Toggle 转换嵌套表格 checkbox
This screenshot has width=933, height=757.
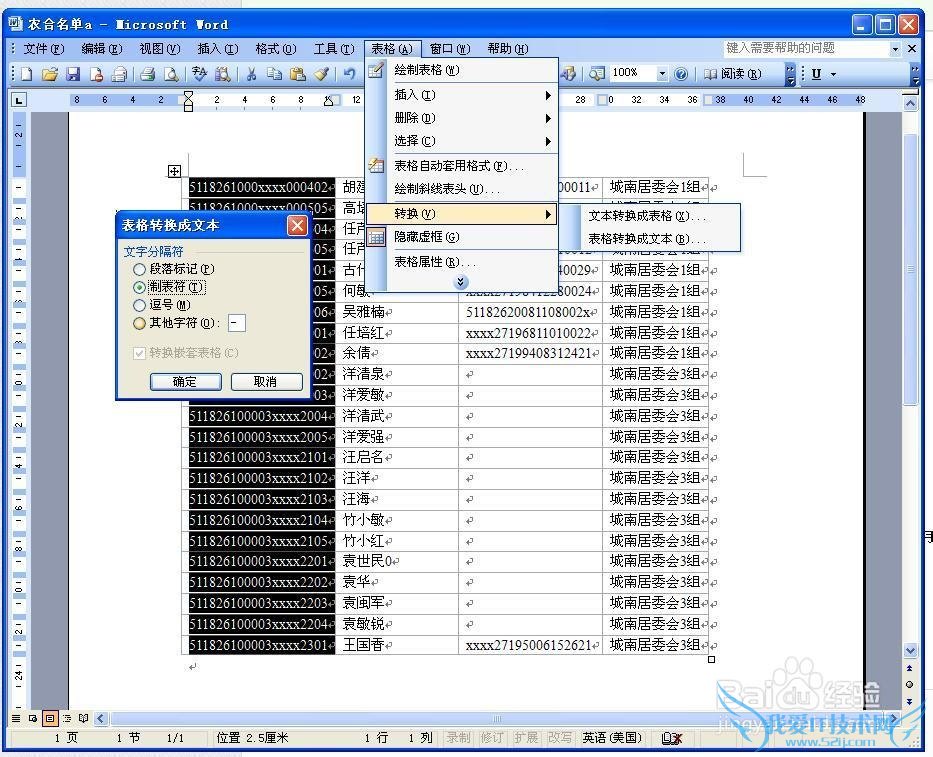click(x=139, y=354)
